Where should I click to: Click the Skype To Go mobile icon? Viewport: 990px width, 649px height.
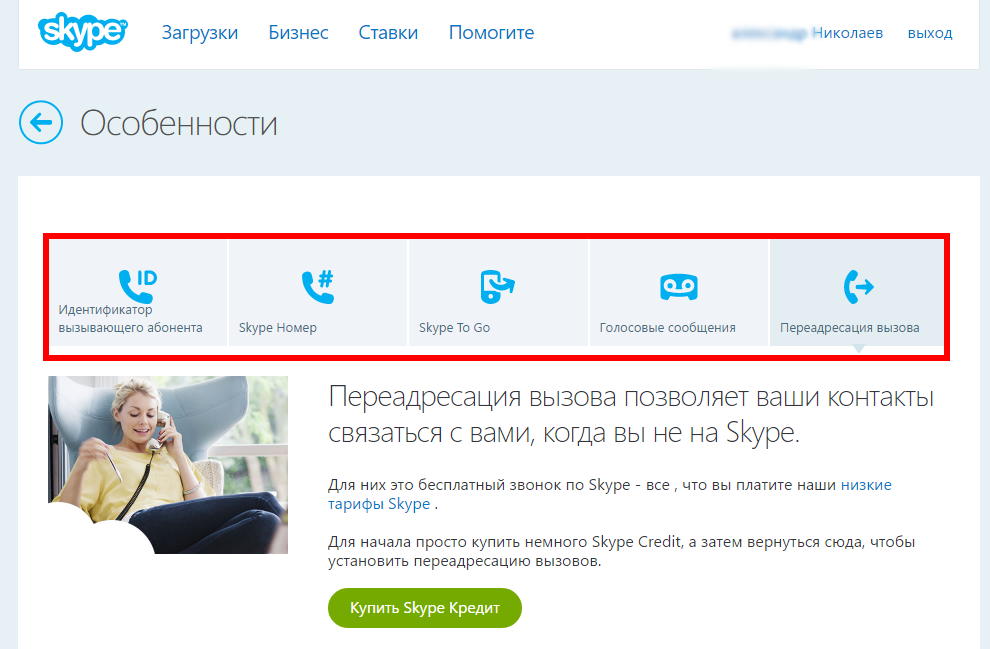tap(497, 286)
